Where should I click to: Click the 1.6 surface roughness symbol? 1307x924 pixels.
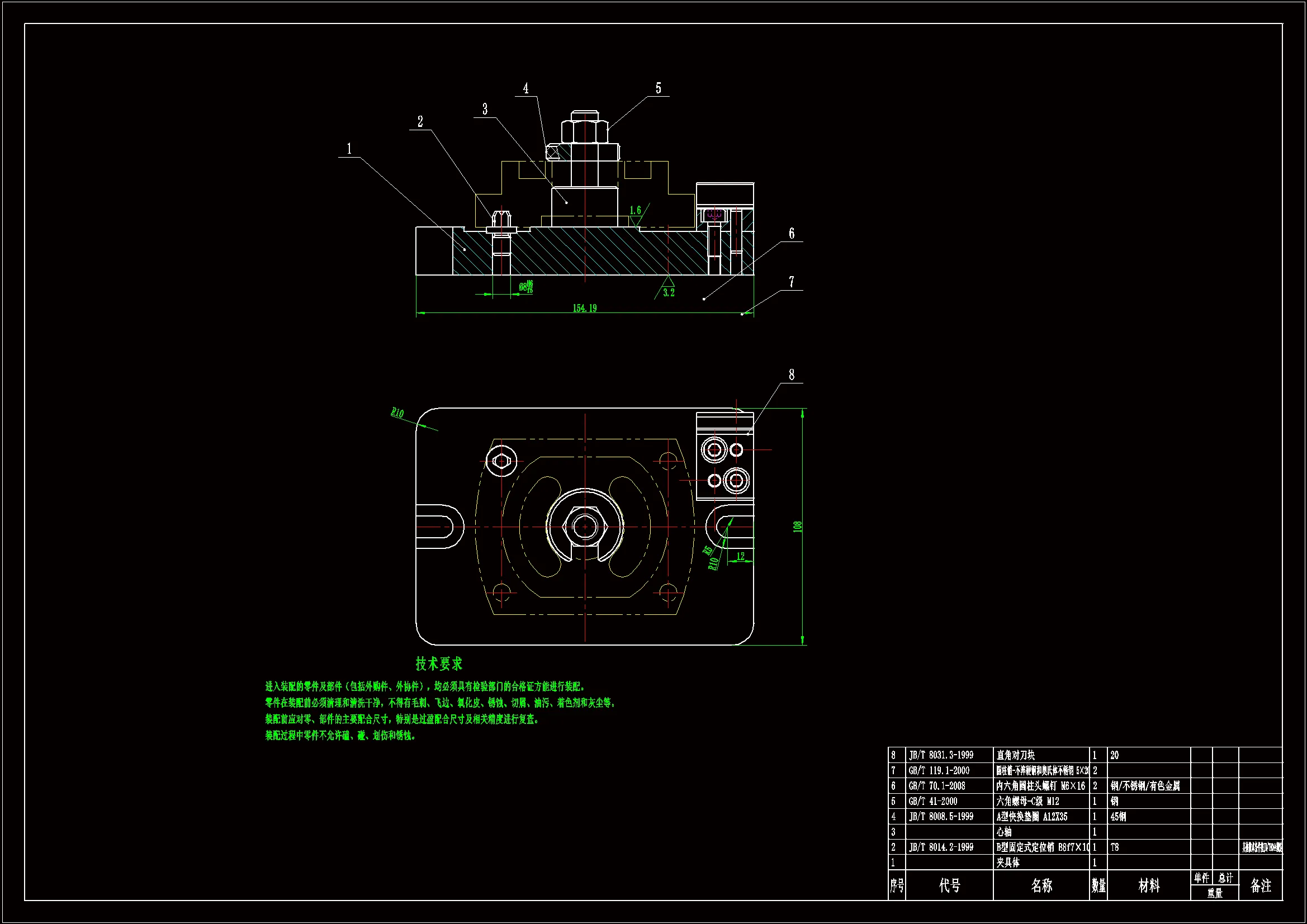[x=636, y=212]
